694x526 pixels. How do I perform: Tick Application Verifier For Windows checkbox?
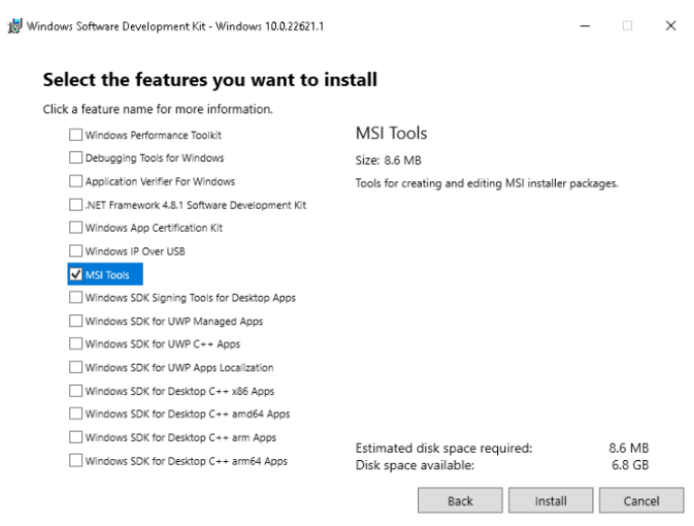[x=76, y=181]
